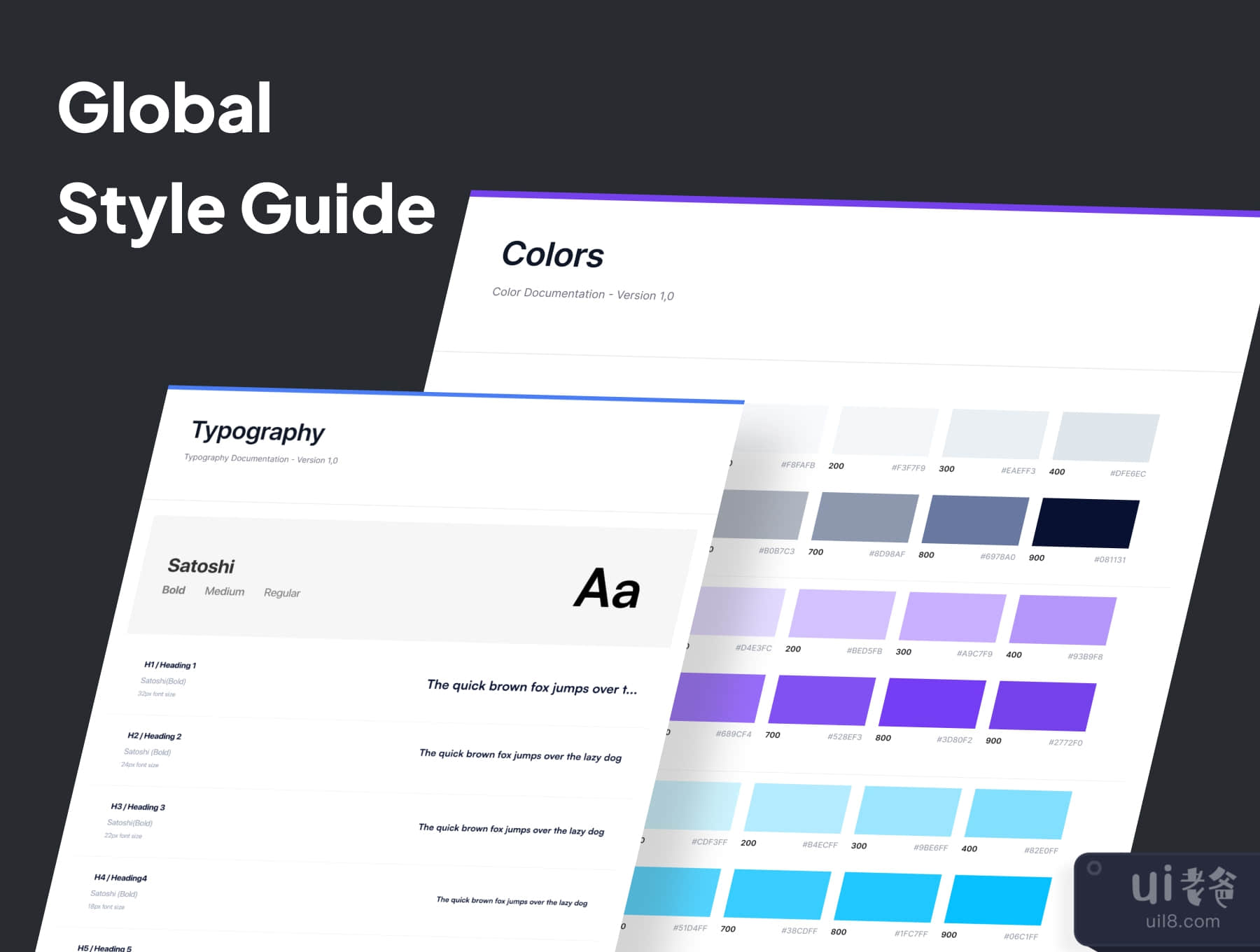Click the Colors page title

[x=553, y=254]
